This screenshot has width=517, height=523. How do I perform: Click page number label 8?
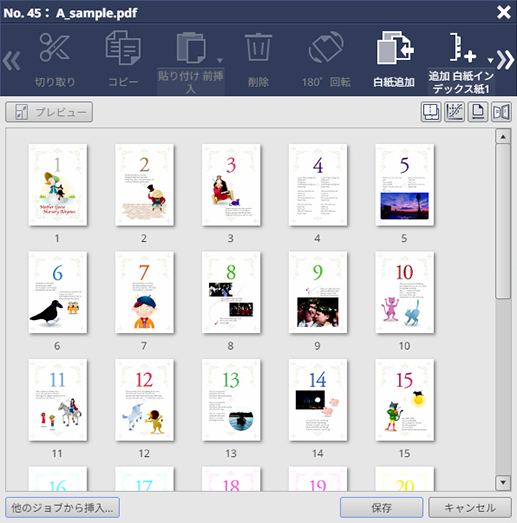pos(230,346)
